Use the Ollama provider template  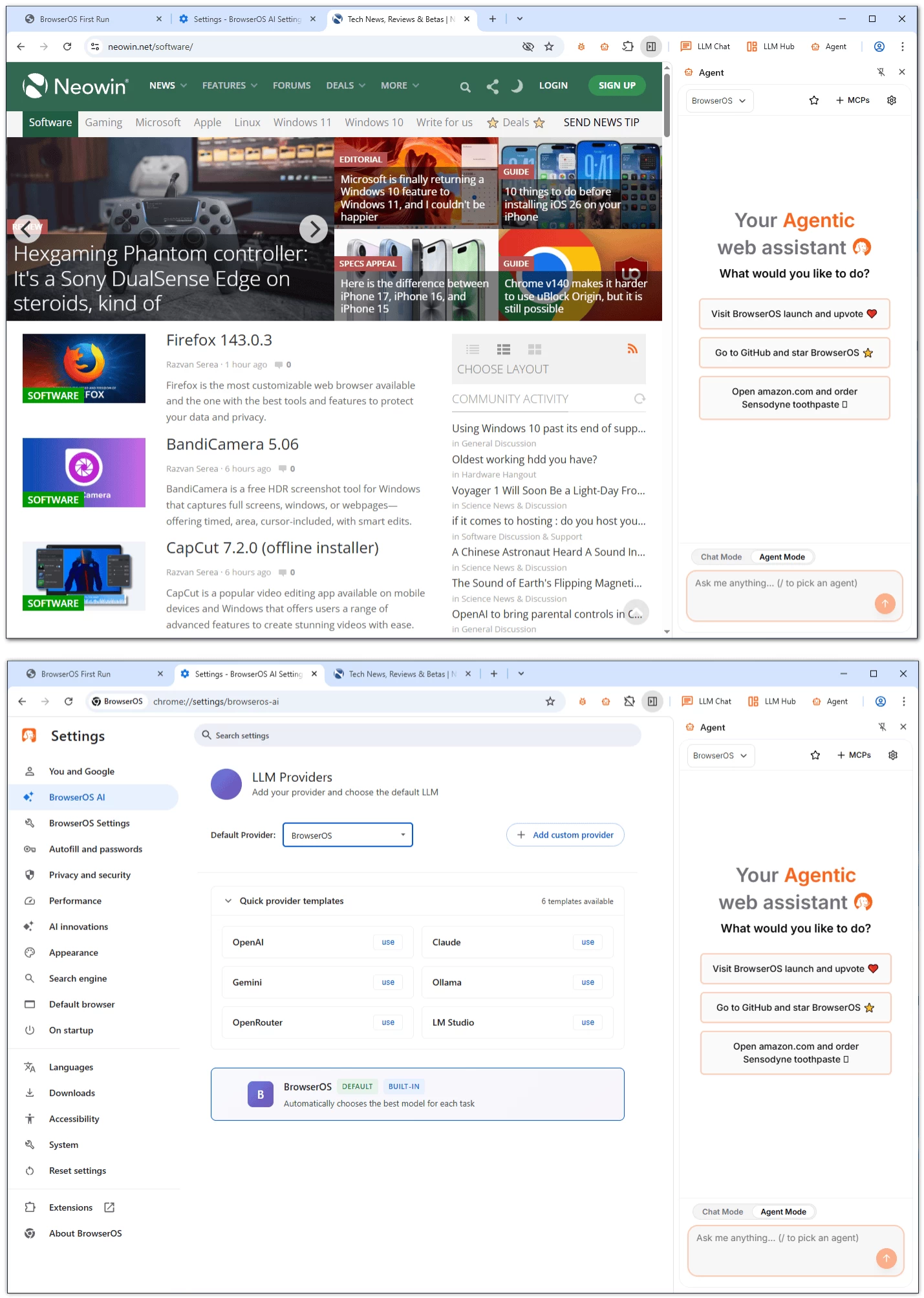click(588, 982)
